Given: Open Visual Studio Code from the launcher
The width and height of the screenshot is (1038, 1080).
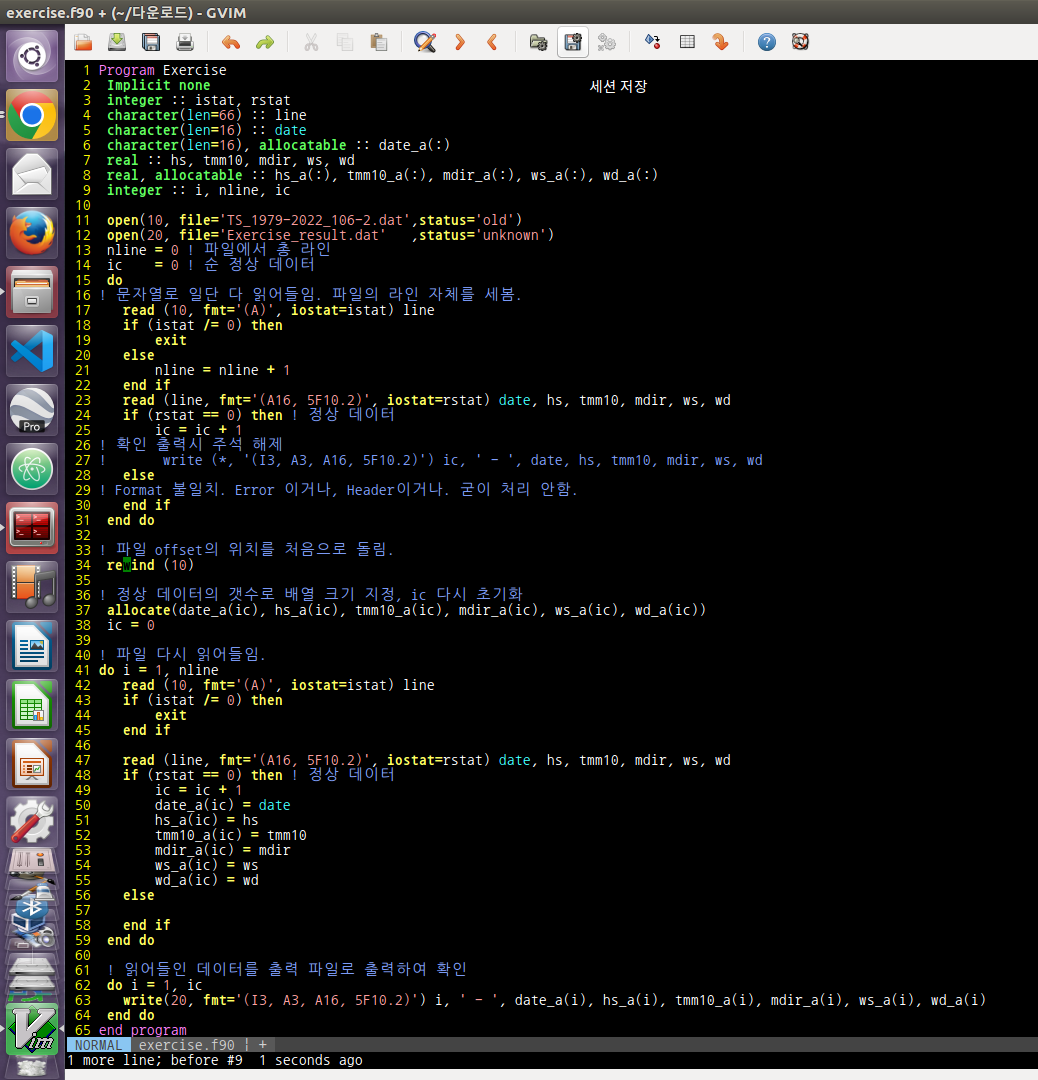Looking at the screenshot, I should pos(32,353).
